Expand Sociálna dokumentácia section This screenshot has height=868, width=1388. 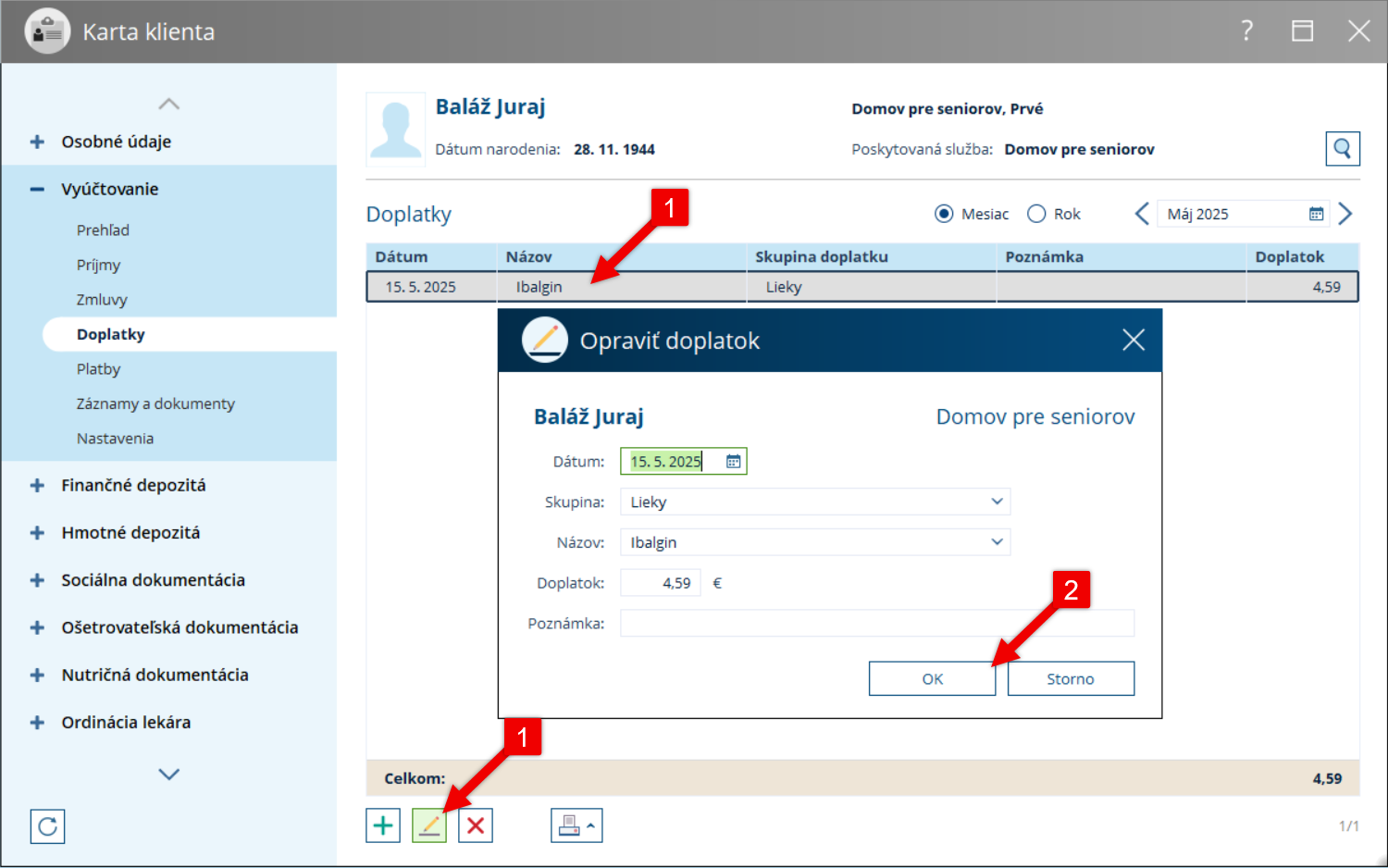click(x=37, y=580)
